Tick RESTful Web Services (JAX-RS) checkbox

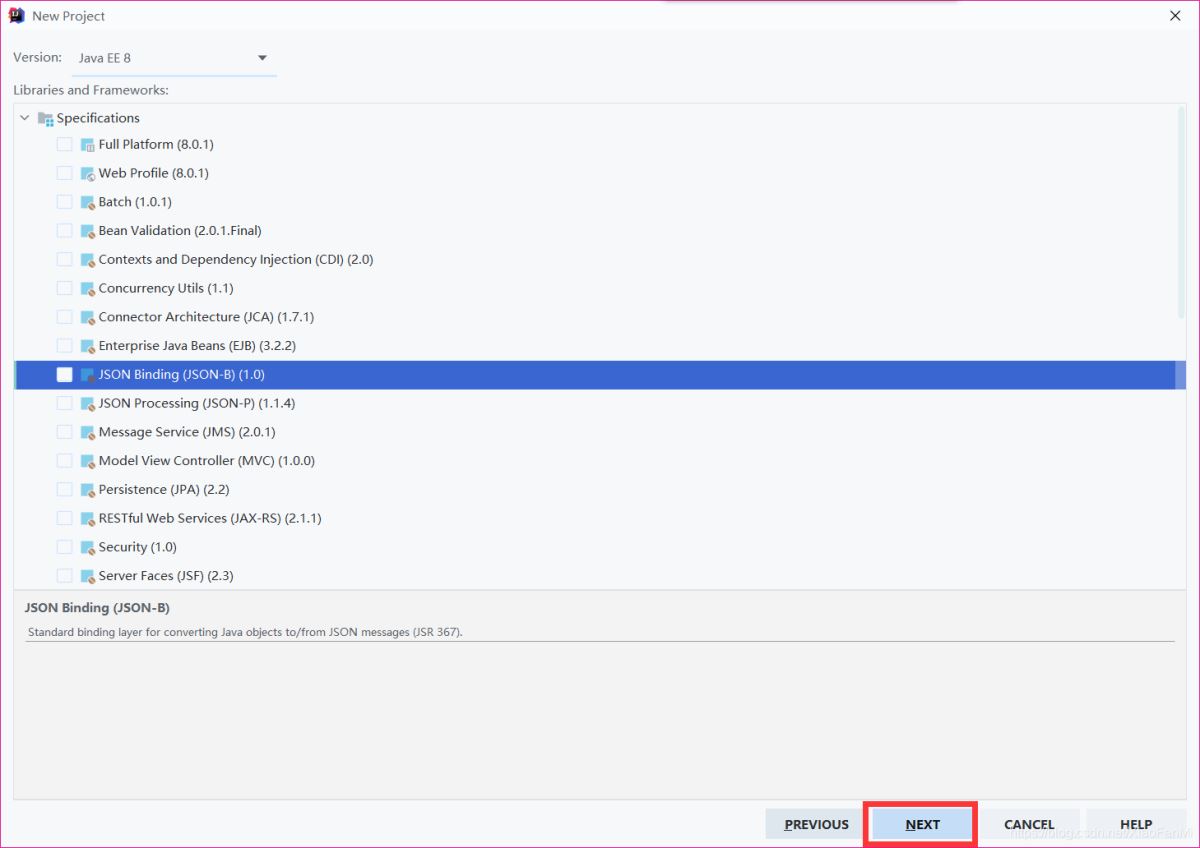tap(64, 519)
